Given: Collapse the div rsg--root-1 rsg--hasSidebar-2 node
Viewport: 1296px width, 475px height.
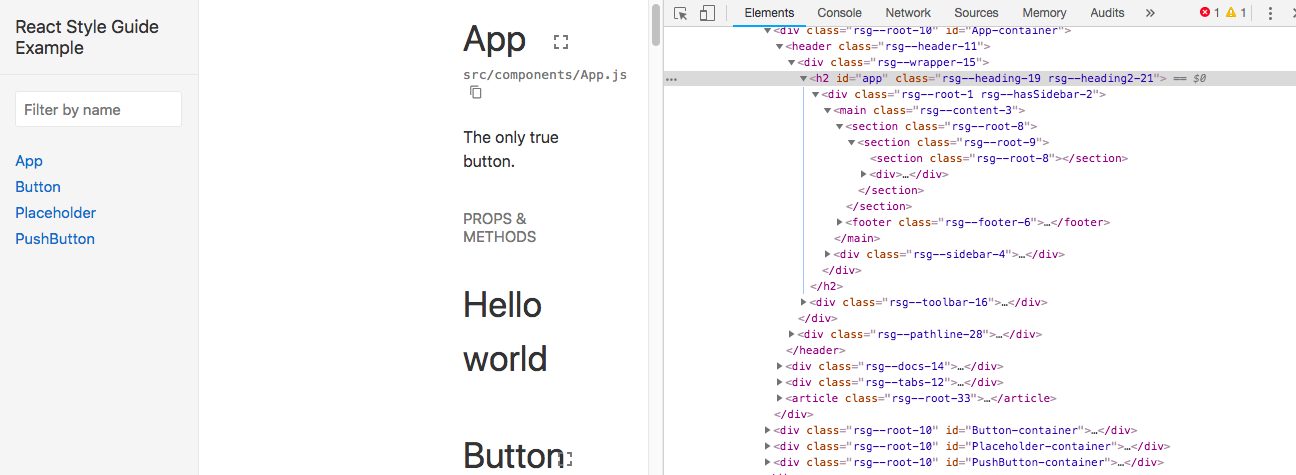Looking at the screenshot, I should coord(816,94).
